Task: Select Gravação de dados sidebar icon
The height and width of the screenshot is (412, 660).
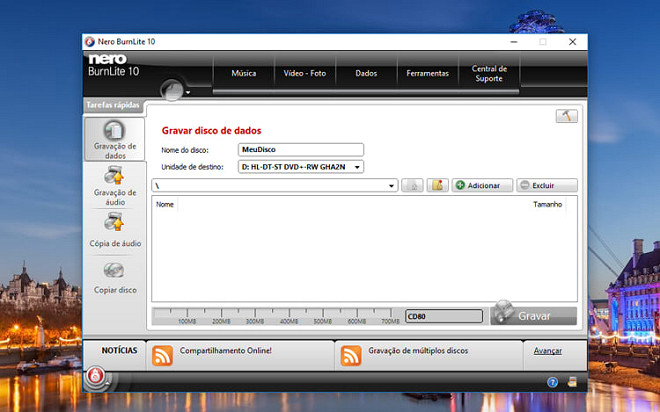Action: pyautogui.click(x=114, y=130)
